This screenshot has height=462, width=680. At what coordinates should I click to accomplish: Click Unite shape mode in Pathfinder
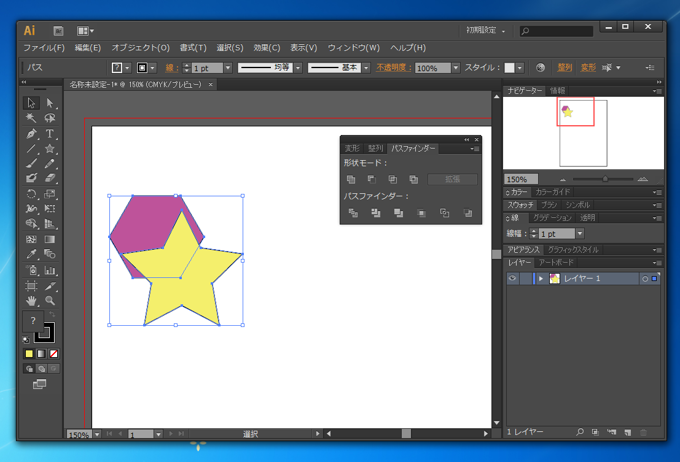[x=351, y=179]
